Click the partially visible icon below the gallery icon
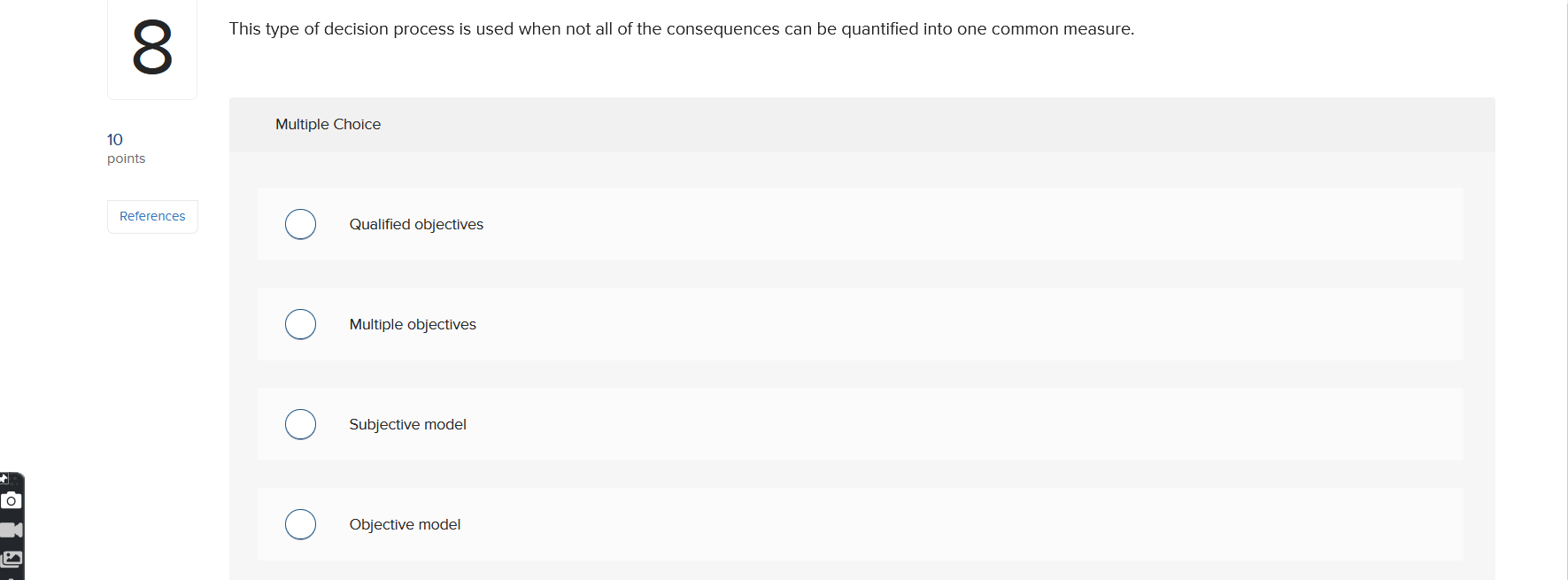The width and height of the screenshot is (1568, 580). pyautogui.click(x=11, y=577)
